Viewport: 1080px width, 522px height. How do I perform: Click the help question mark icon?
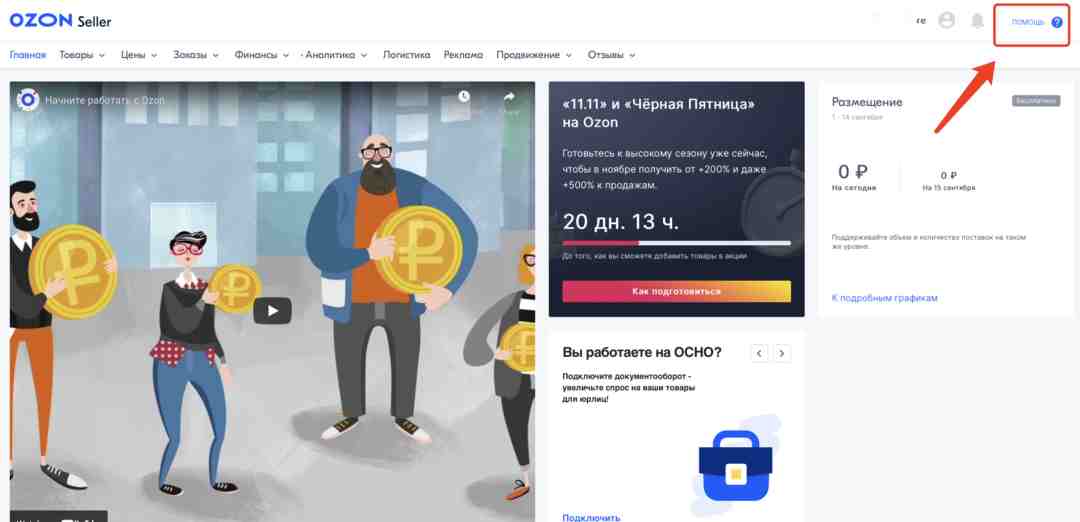tap(1057, 23)
